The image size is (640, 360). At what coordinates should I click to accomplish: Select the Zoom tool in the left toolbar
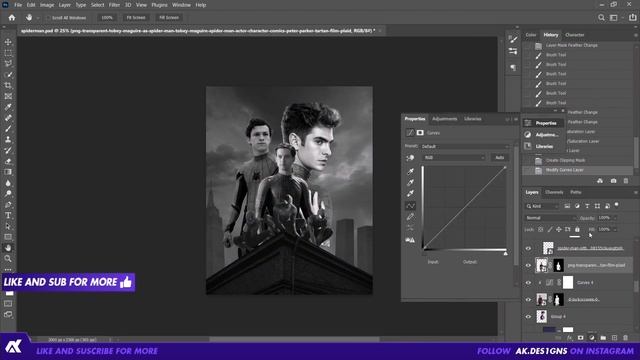(x=8, y=258)
